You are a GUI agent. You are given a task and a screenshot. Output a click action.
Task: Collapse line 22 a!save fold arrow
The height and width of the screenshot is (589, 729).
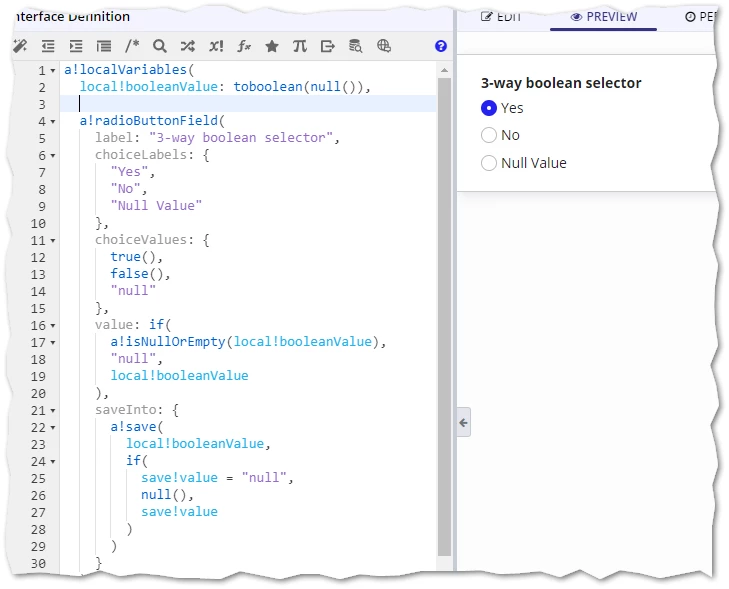53,428
